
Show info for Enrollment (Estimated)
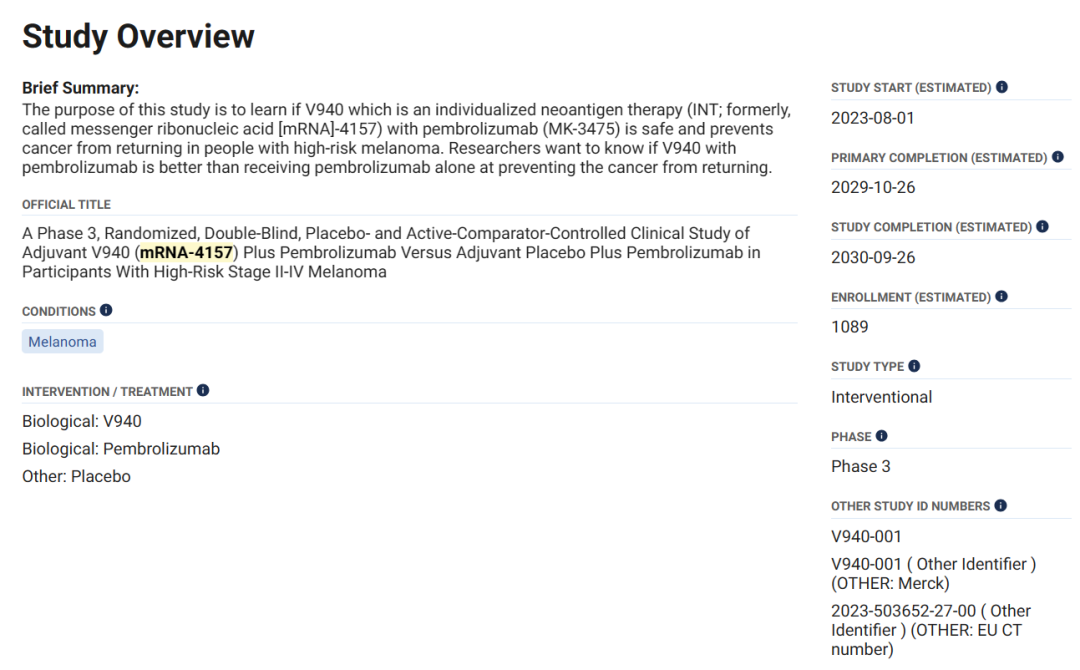click(x=1002, y=297)
